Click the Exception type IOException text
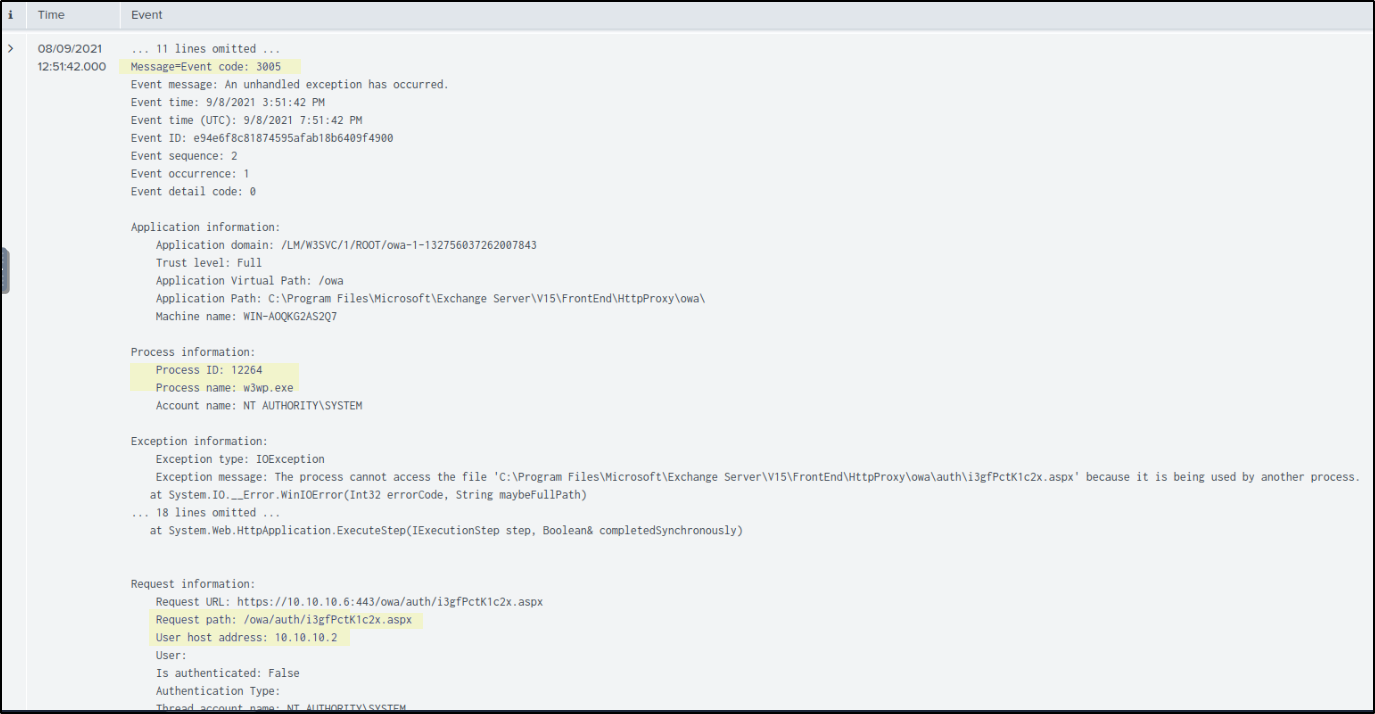The height and width of the screenshot is (714, 1375). (290, 459)
